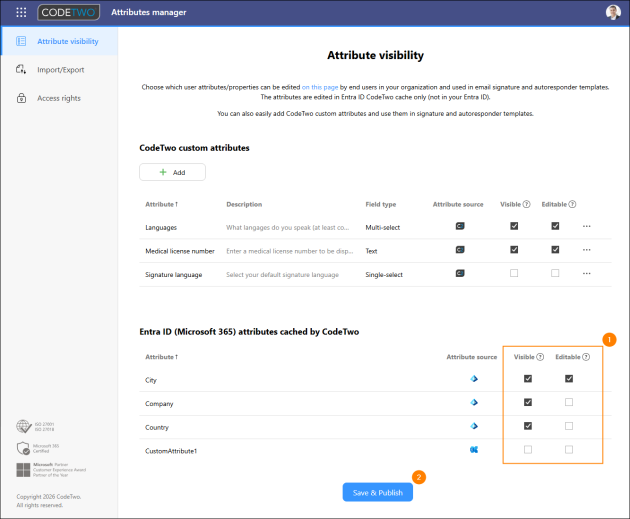Open Access rights section

[x=59, y=98]
